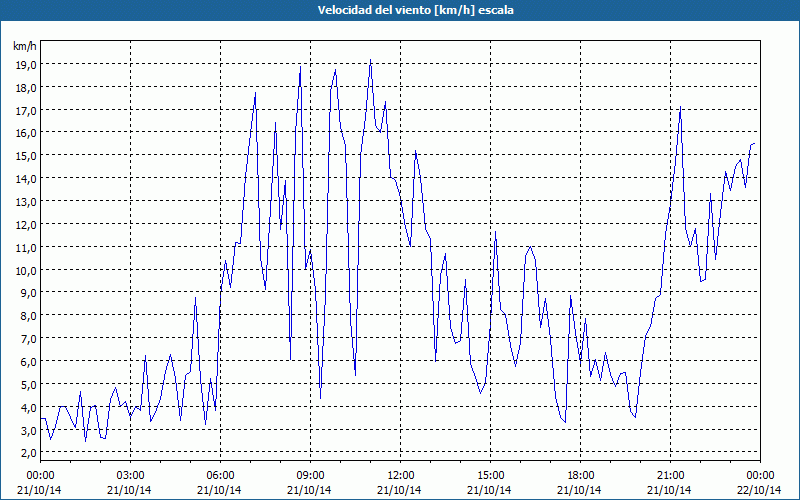Select the 6,0 y-axis value

(x=30, y=362)
